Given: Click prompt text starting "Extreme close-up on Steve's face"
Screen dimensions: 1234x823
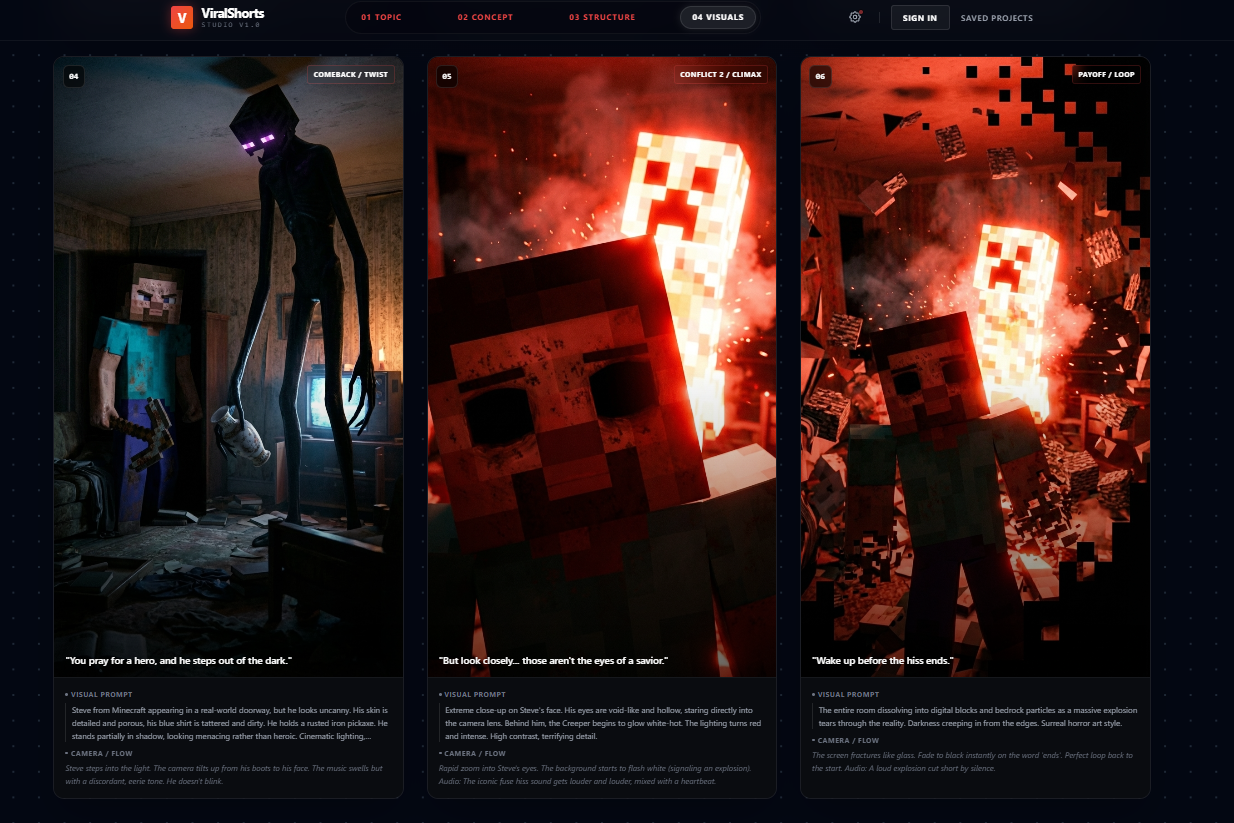Looking at the screenshot, I should [604, 723].
